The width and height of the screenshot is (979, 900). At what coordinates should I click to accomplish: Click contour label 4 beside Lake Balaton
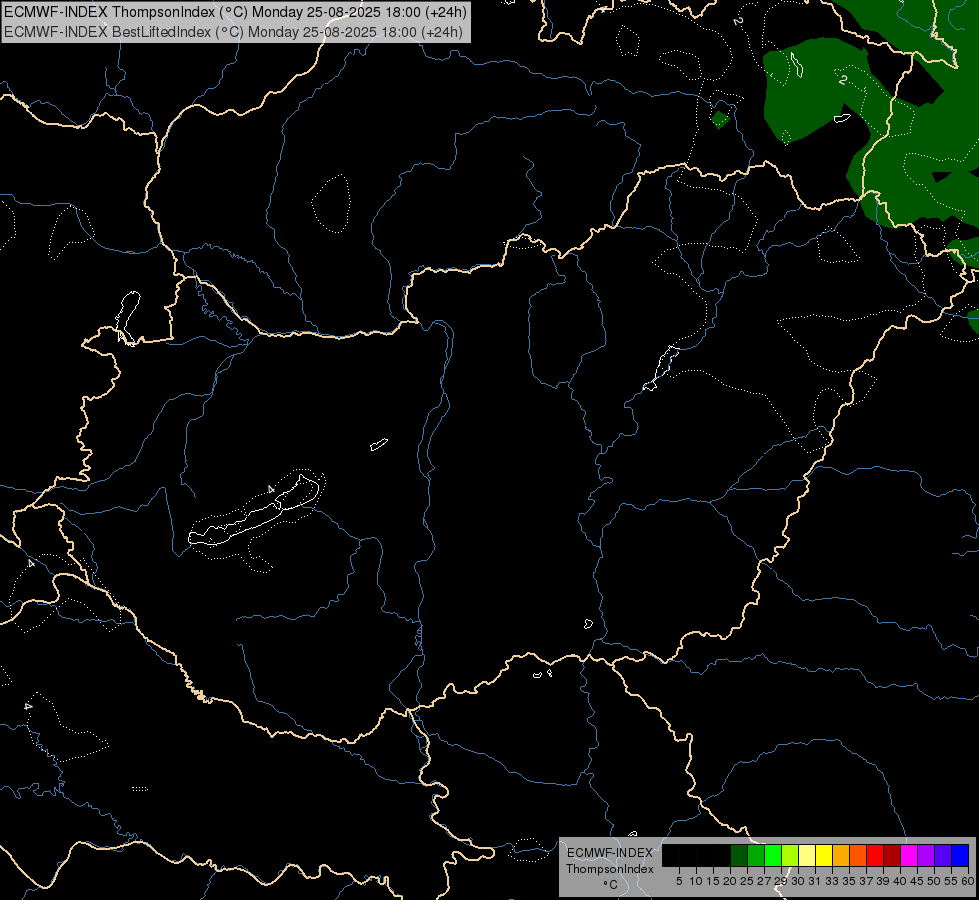pyautogui.click(x=271, y=489)
